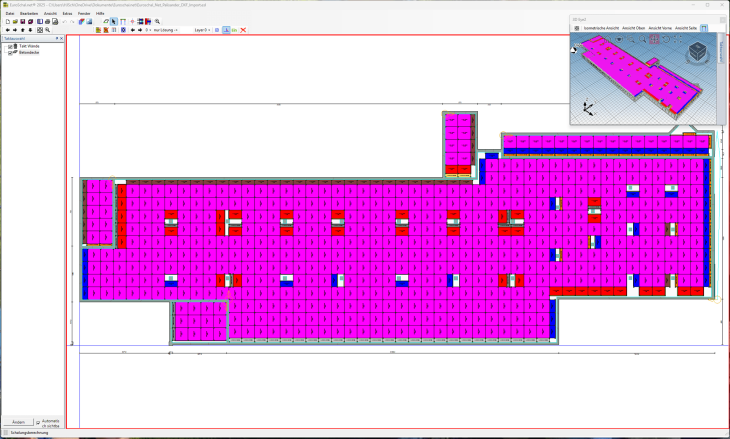This screenshot has width=730, height=439.
Task: Select the arrow pointer tool
Action: coord(114,21)
